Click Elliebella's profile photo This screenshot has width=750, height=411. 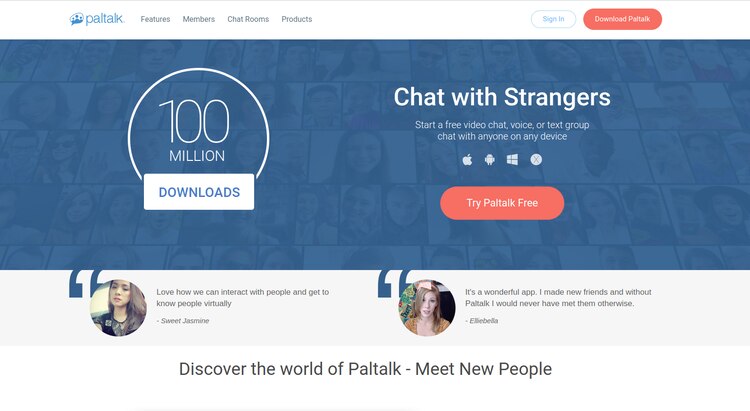(427, 308)
